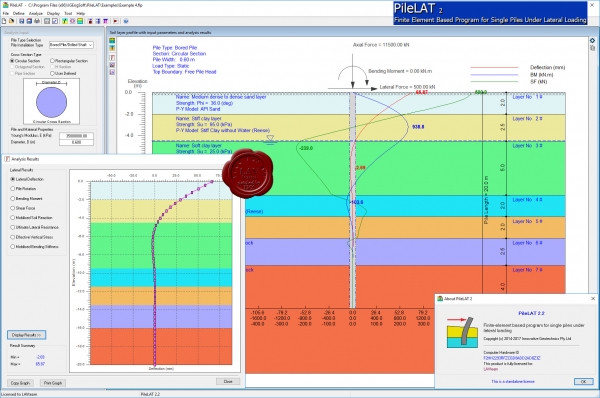Click the circular cross section preview image

(x=51, y=101)
